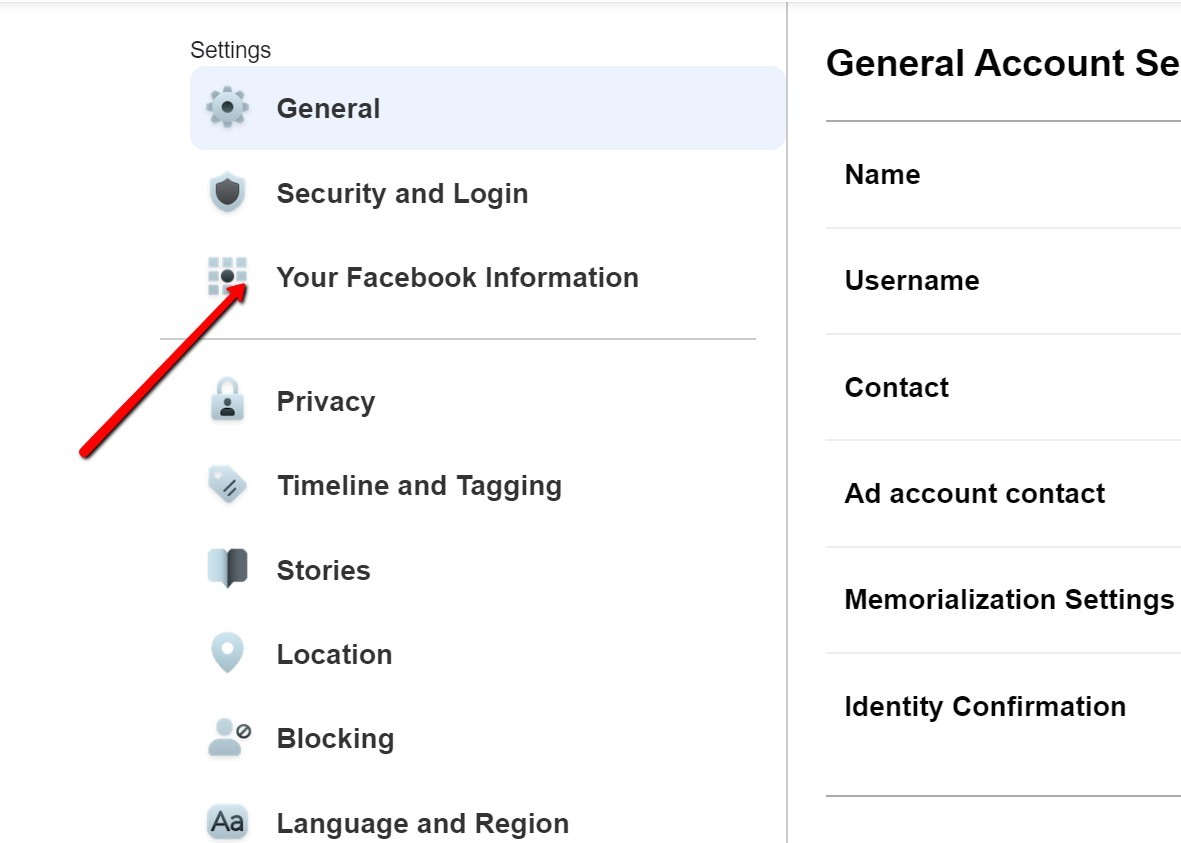Open Memorialization Settings row
Screen dimensions: 1181x843
pyautogui.click(x=1003, y=600)
